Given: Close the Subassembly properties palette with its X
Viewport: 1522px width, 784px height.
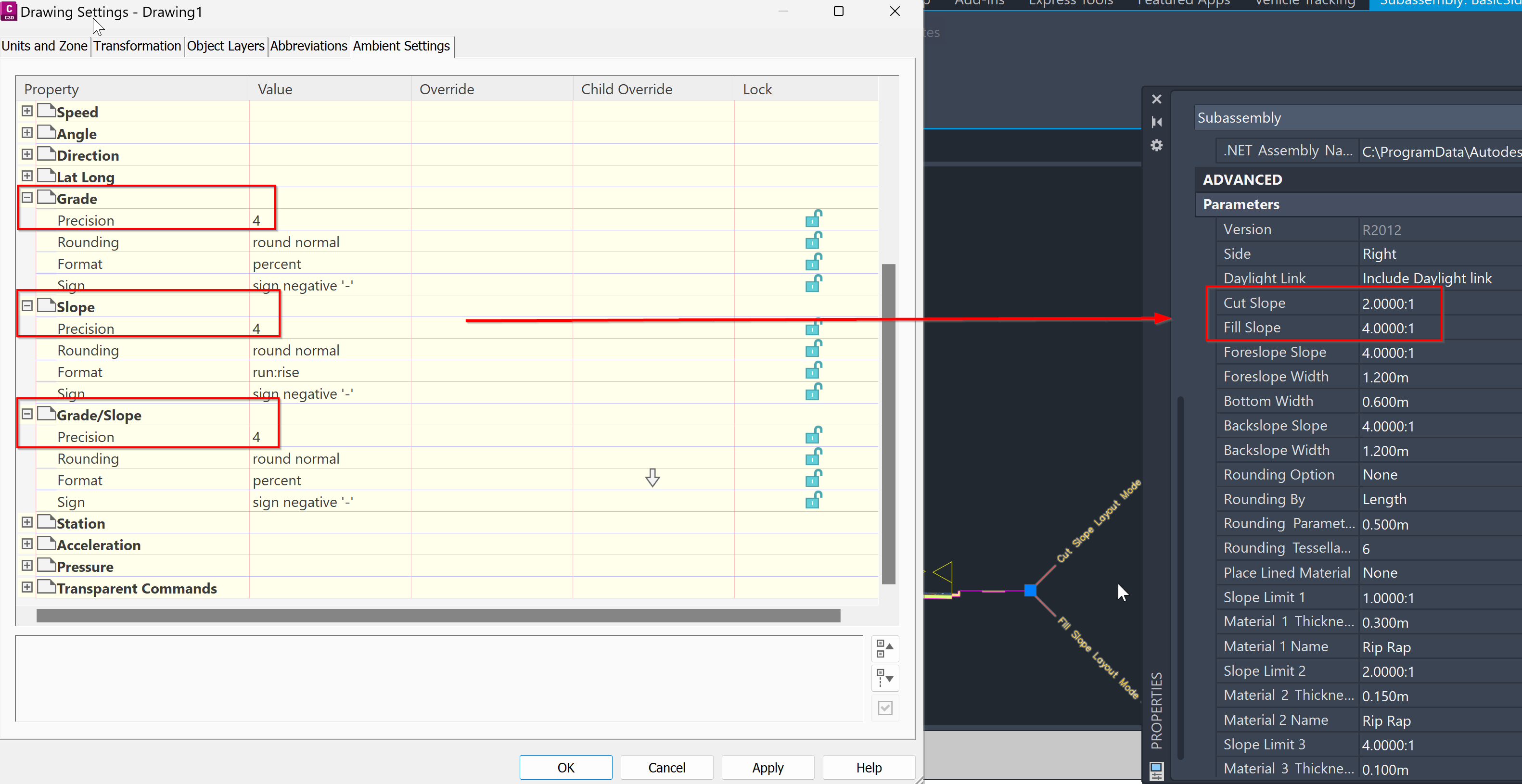Looking at the screenshot, I should coord(1156,99).
